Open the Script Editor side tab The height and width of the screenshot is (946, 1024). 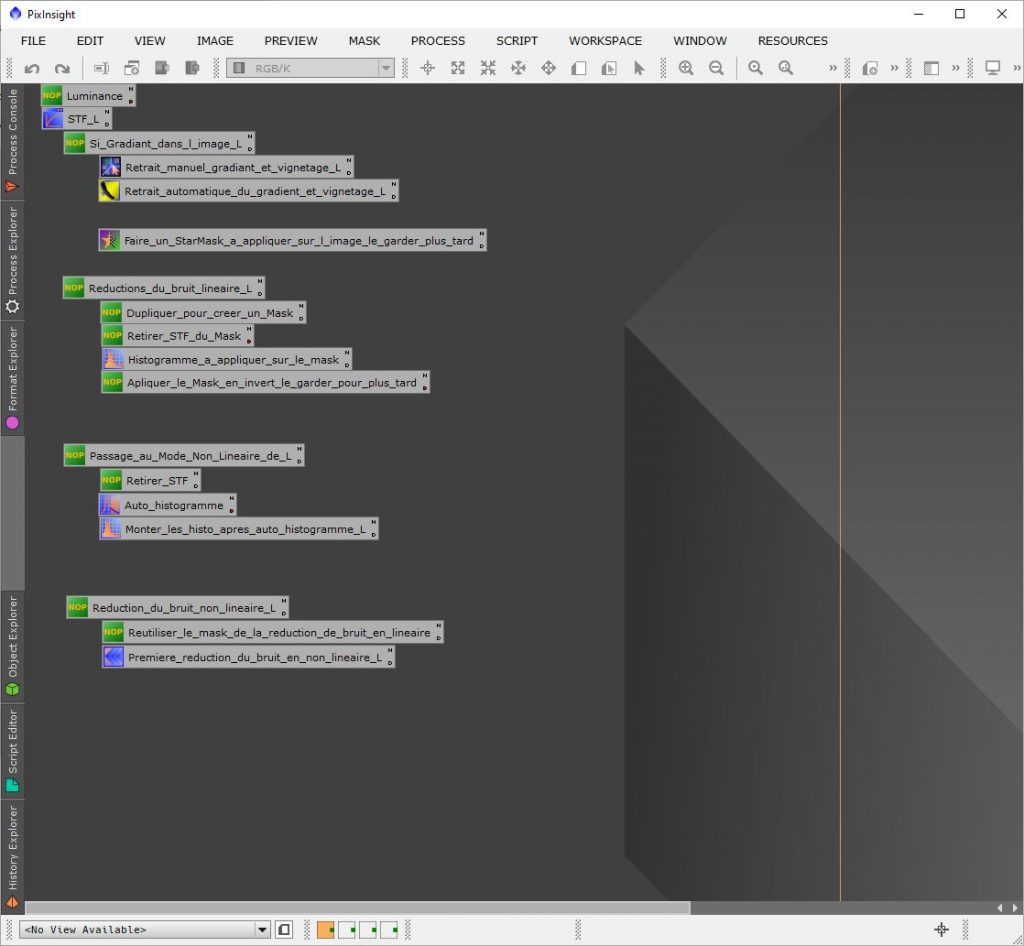12,750
